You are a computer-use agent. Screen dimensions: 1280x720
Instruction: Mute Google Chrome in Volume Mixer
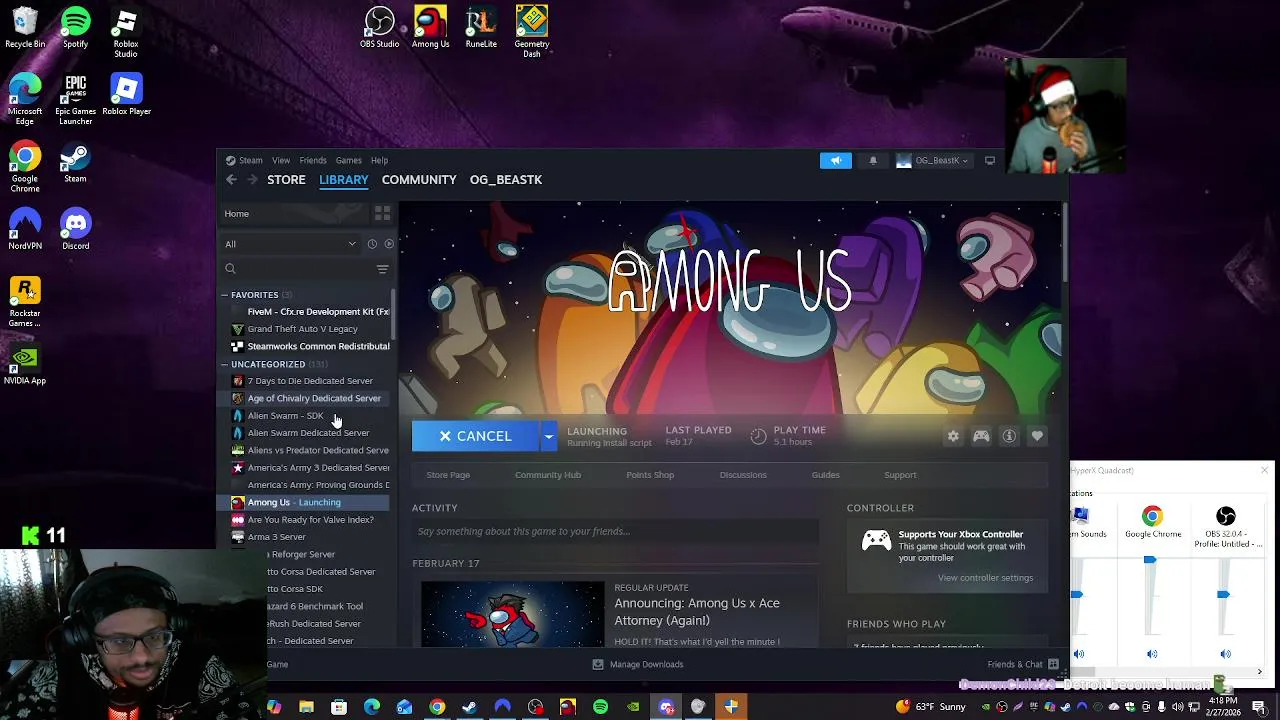pos(1152,654)
